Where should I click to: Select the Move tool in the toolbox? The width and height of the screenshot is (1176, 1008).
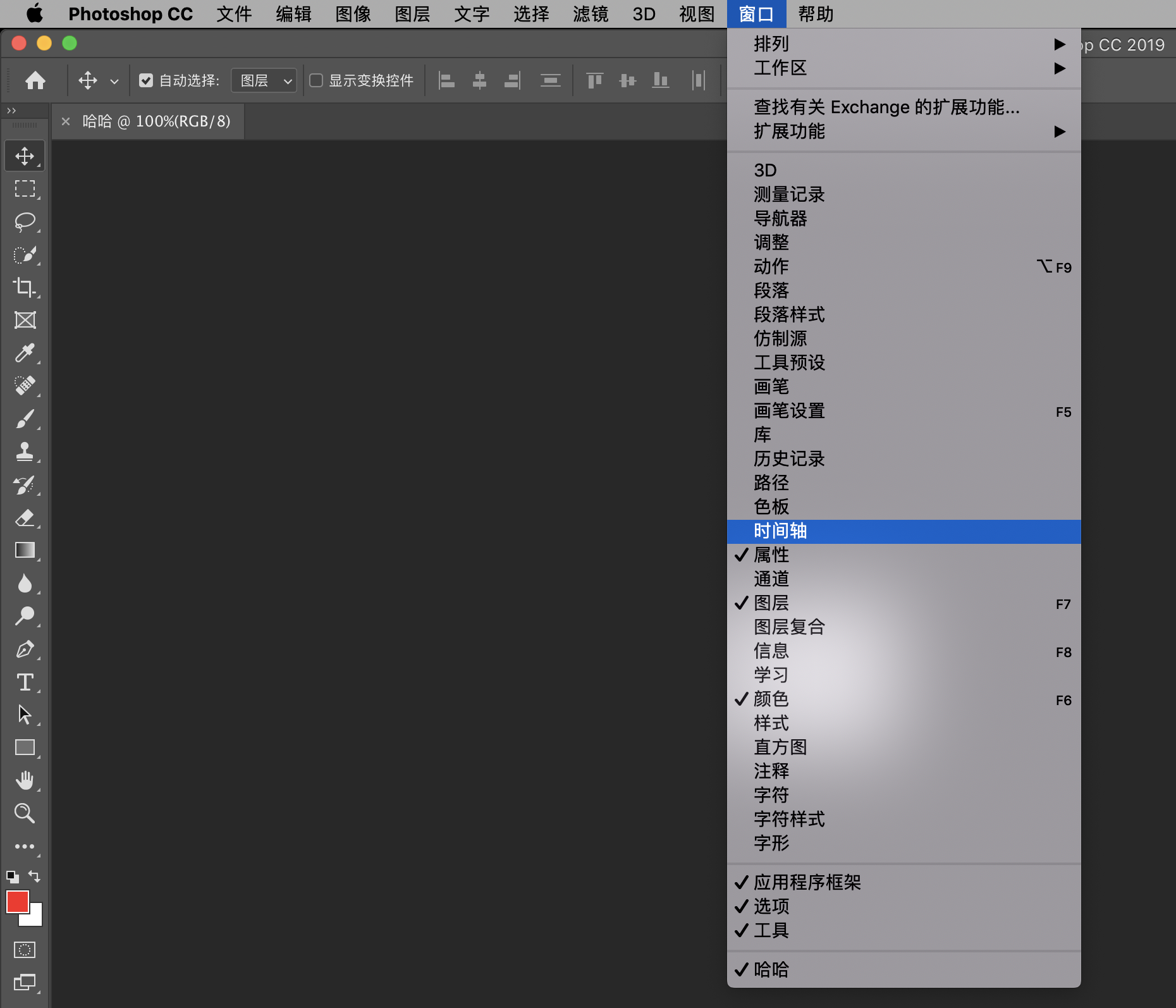(x=25, y=156)
